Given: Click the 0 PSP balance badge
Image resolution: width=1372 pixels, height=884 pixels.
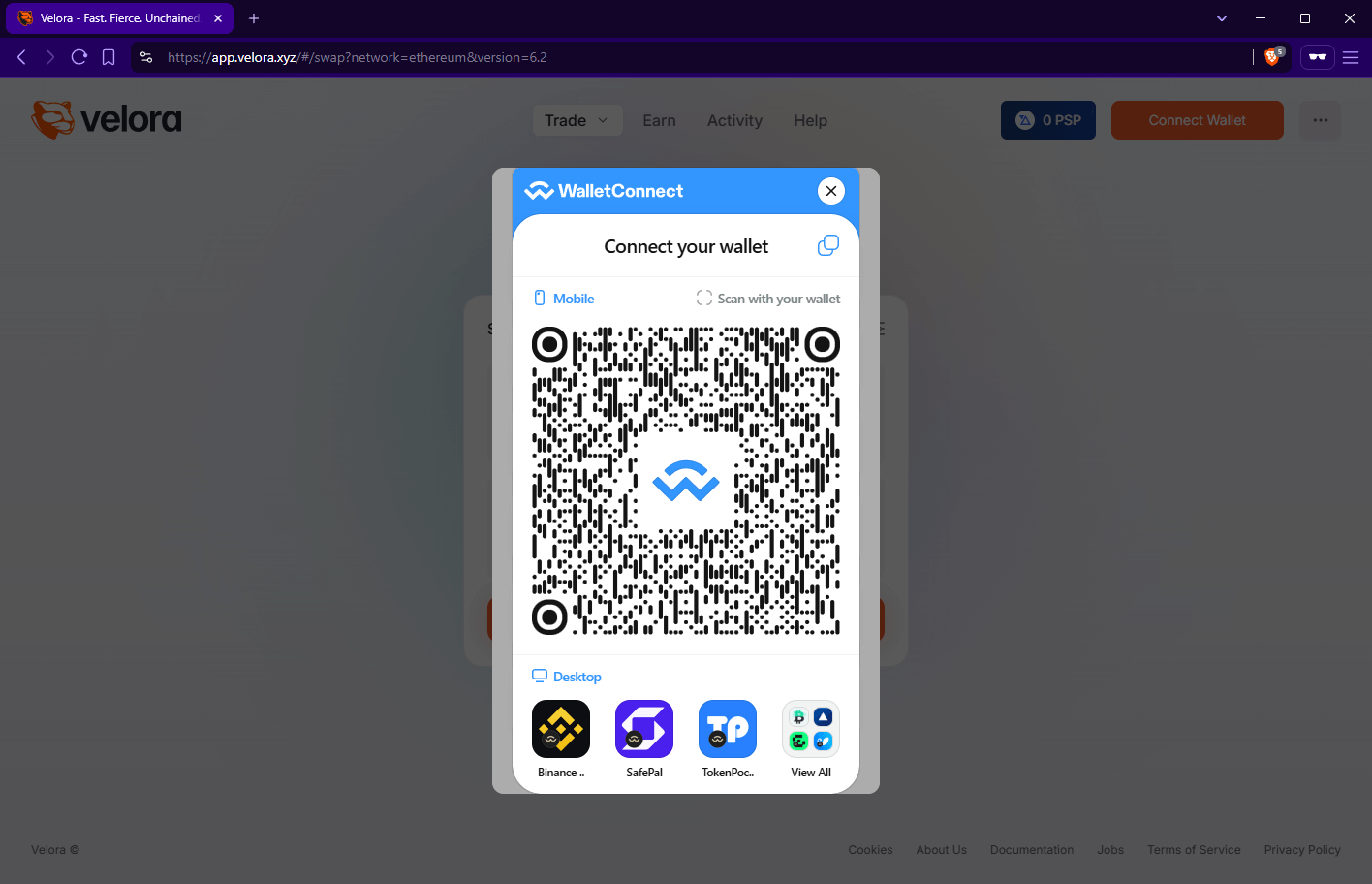Looking at the screenshot, I should pyautogui.click(x=1047, y=119).
